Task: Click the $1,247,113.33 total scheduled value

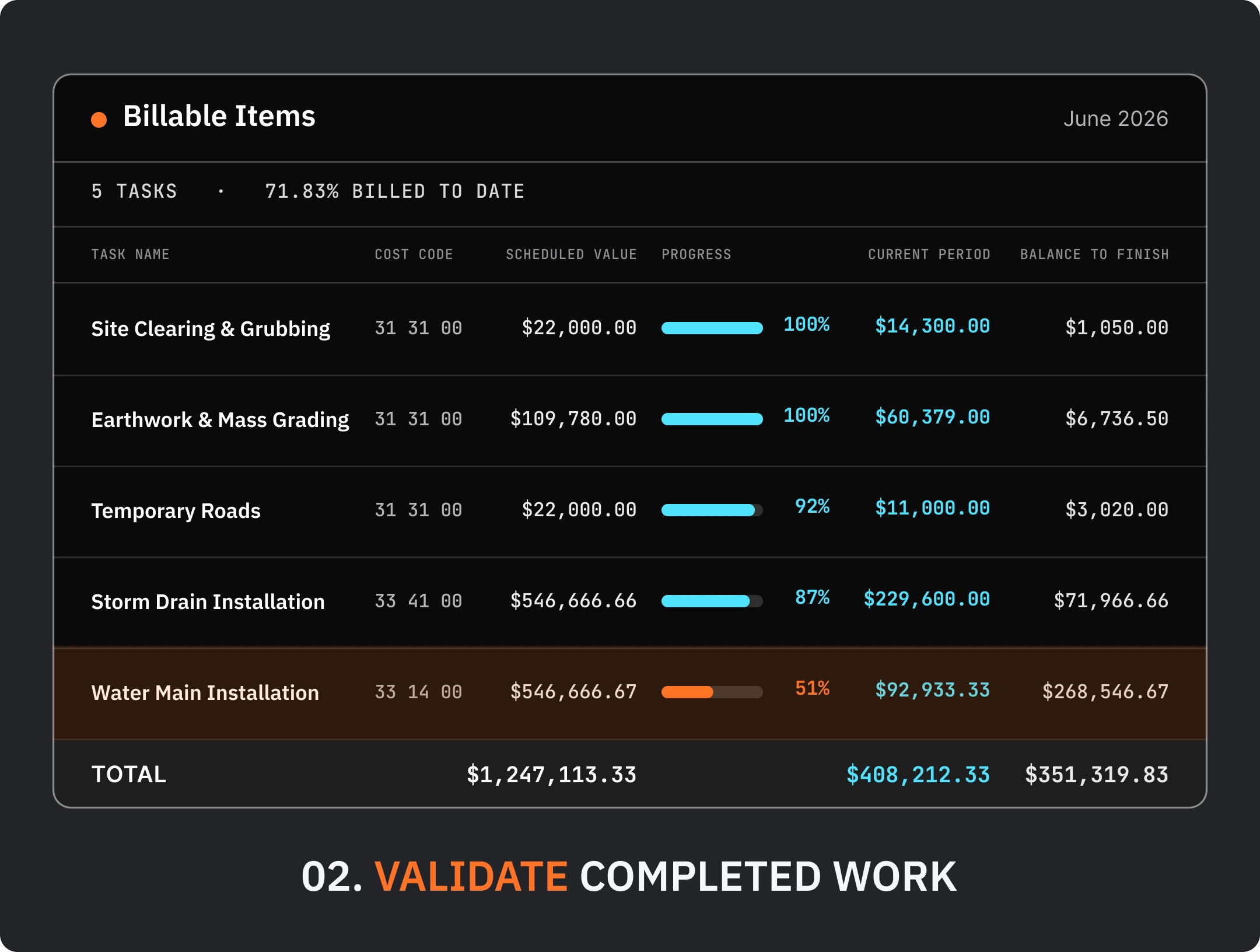Action: 551,775
